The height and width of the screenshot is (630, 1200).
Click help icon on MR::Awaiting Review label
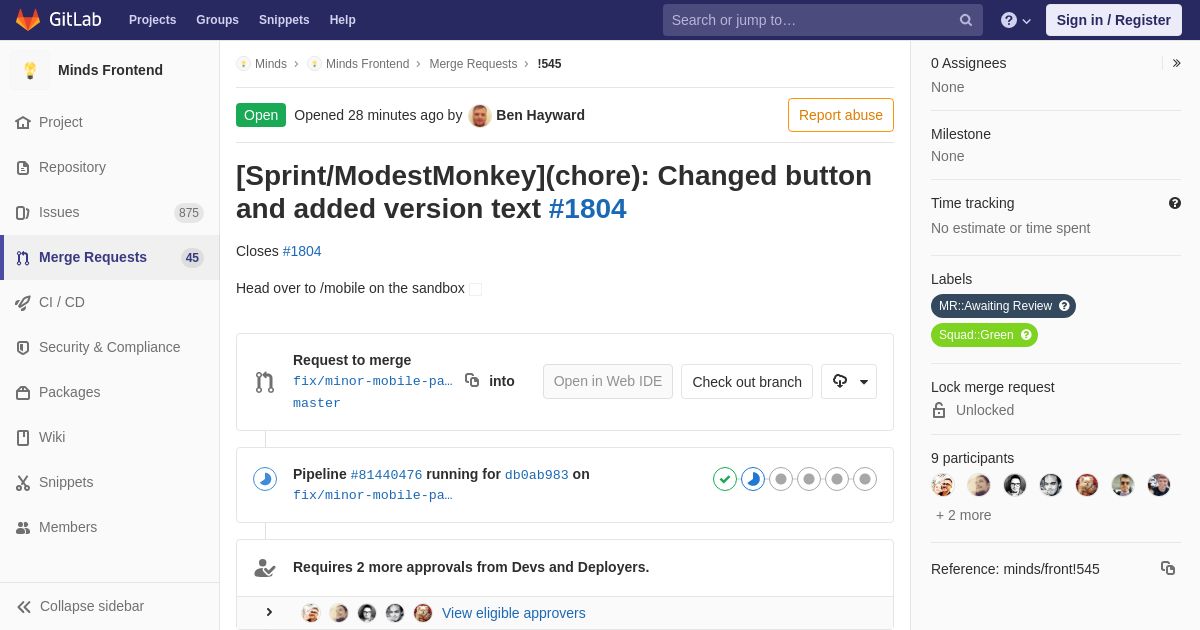[x=1065, y=306]
